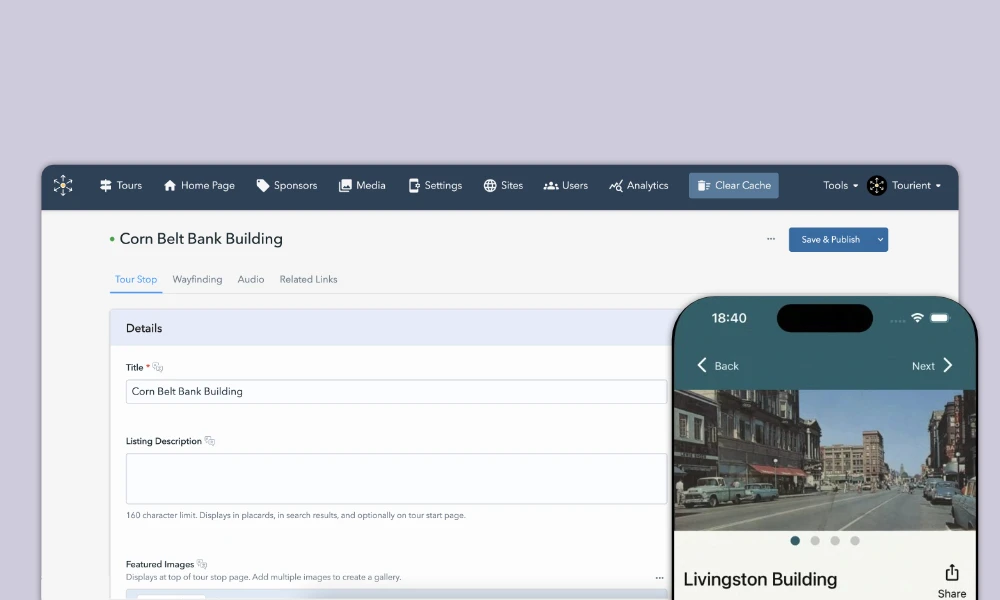Click the Details section header
The width and height of the screenshot is (1000, 600).
point(390,328)
